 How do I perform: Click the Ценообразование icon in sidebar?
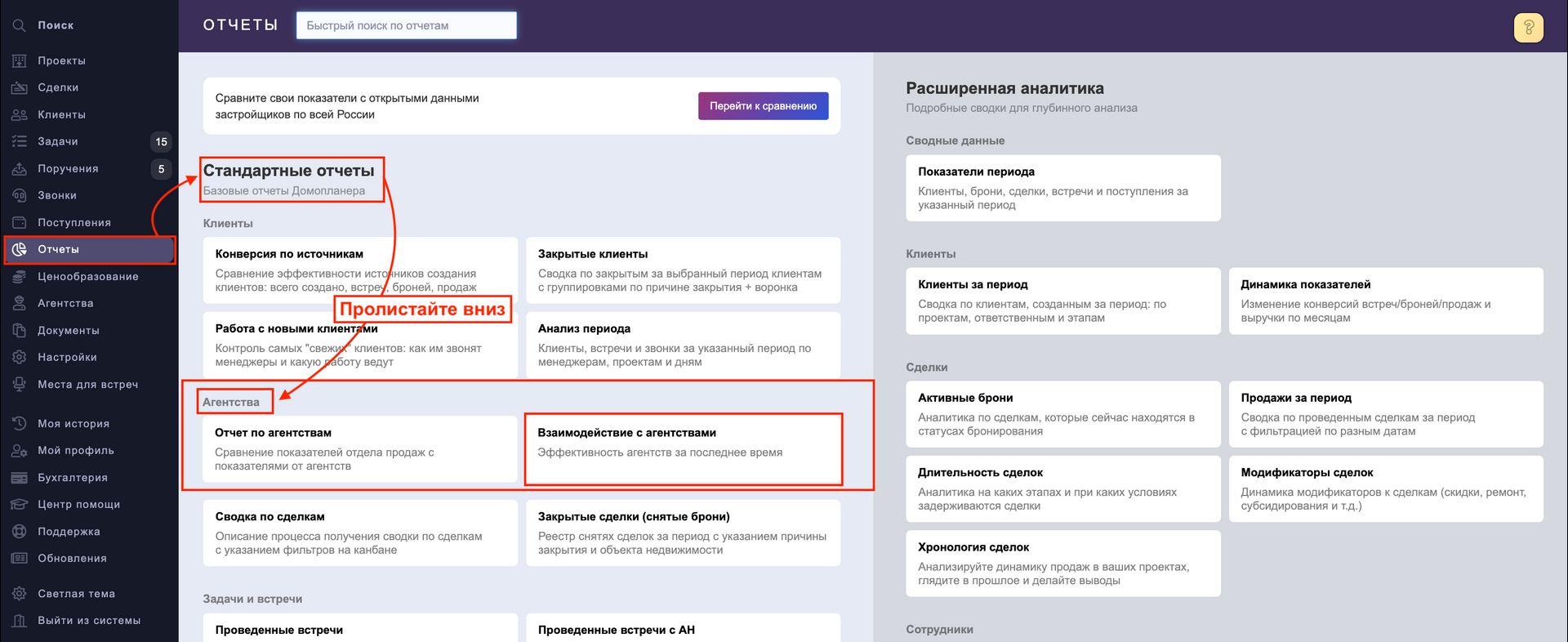20,276
